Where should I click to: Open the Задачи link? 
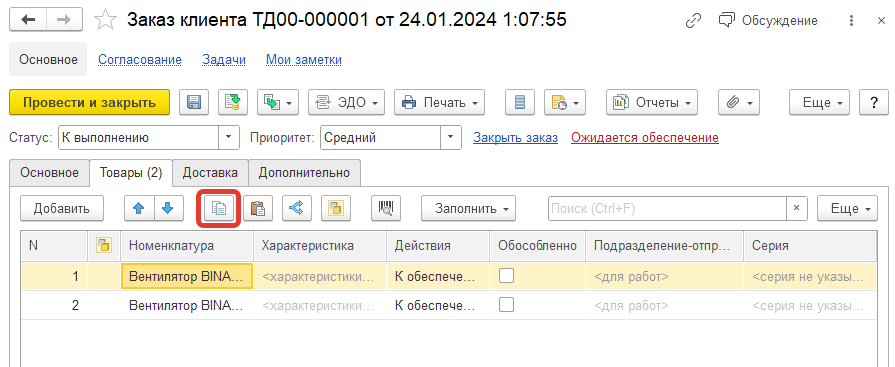click(224, 59)
